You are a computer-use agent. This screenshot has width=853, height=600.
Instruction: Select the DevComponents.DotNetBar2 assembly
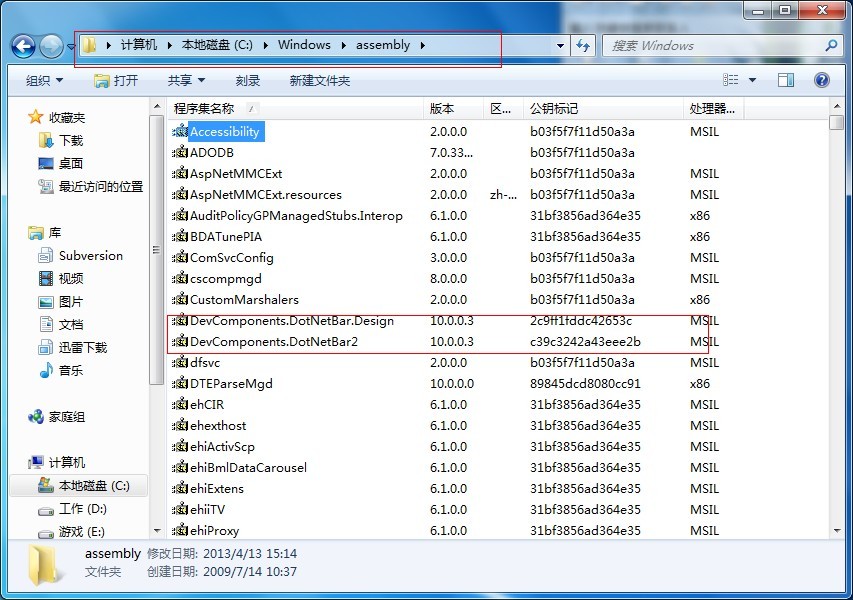273,342
